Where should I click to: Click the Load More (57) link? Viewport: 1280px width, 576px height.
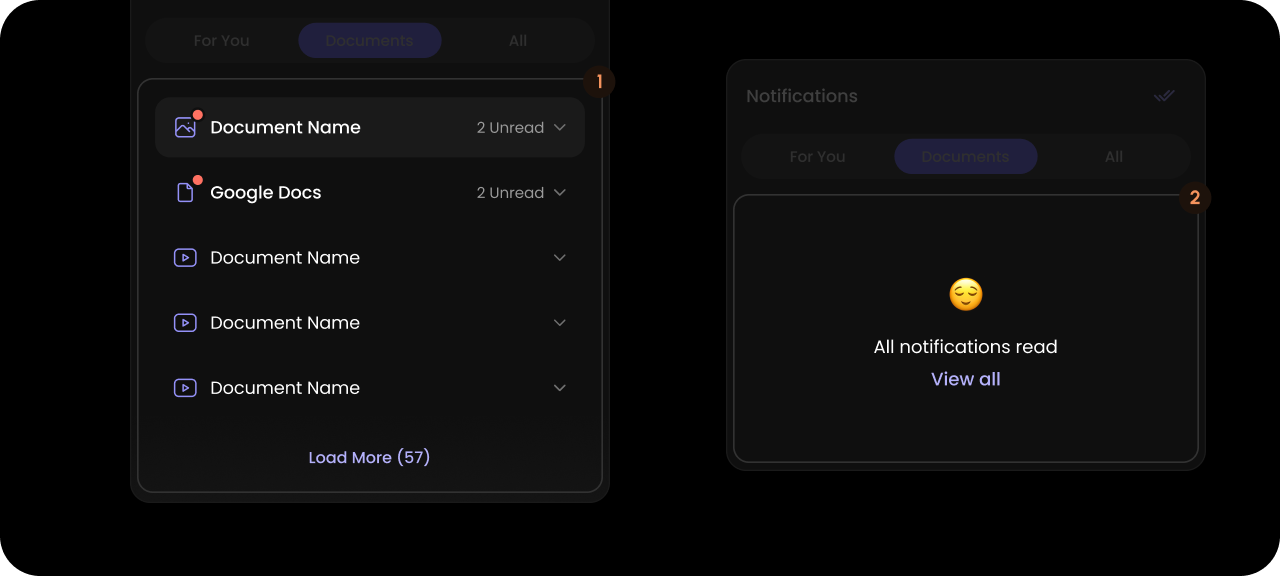point(369,457)
